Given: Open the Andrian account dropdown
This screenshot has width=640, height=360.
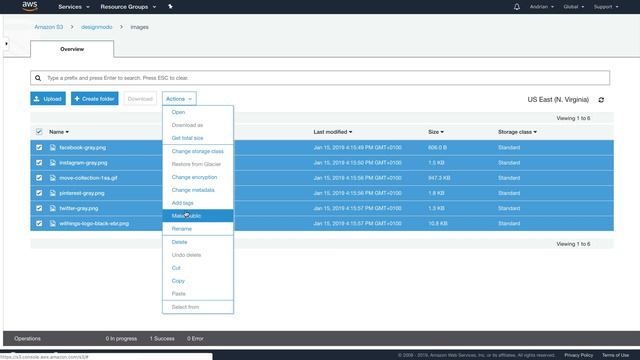Looking at the screenshot, I should click(542, 7).
